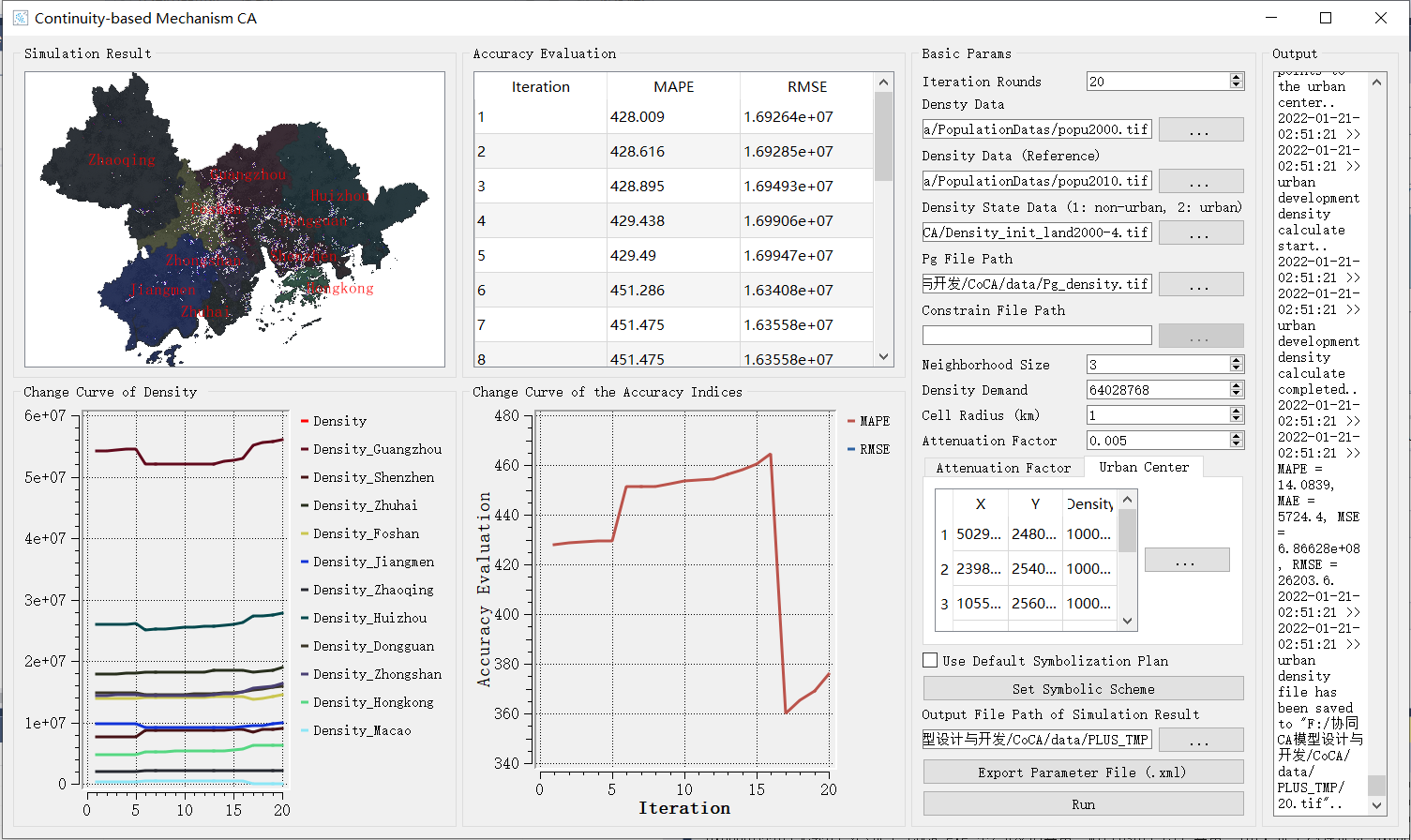Click browse button beside Urban Center table

pos(1186,561)
